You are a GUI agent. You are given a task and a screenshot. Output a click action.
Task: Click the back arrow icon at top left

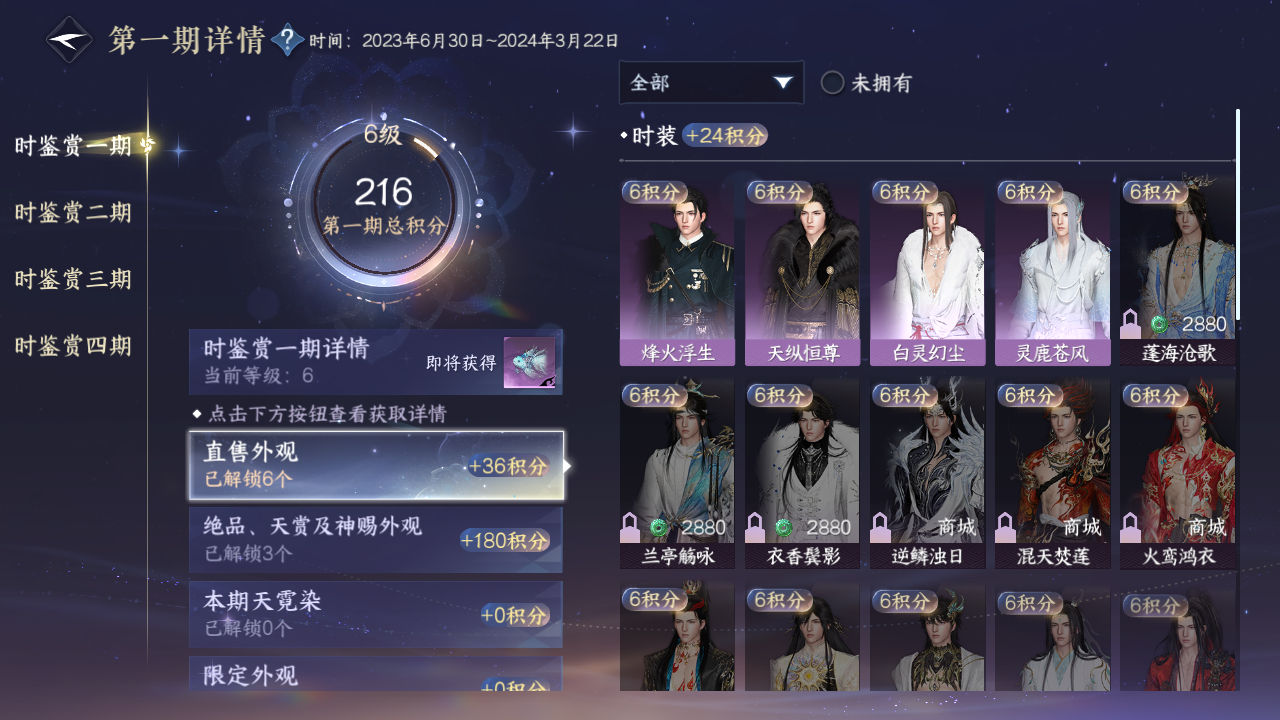pyautogui.click(x=70, y=40)
